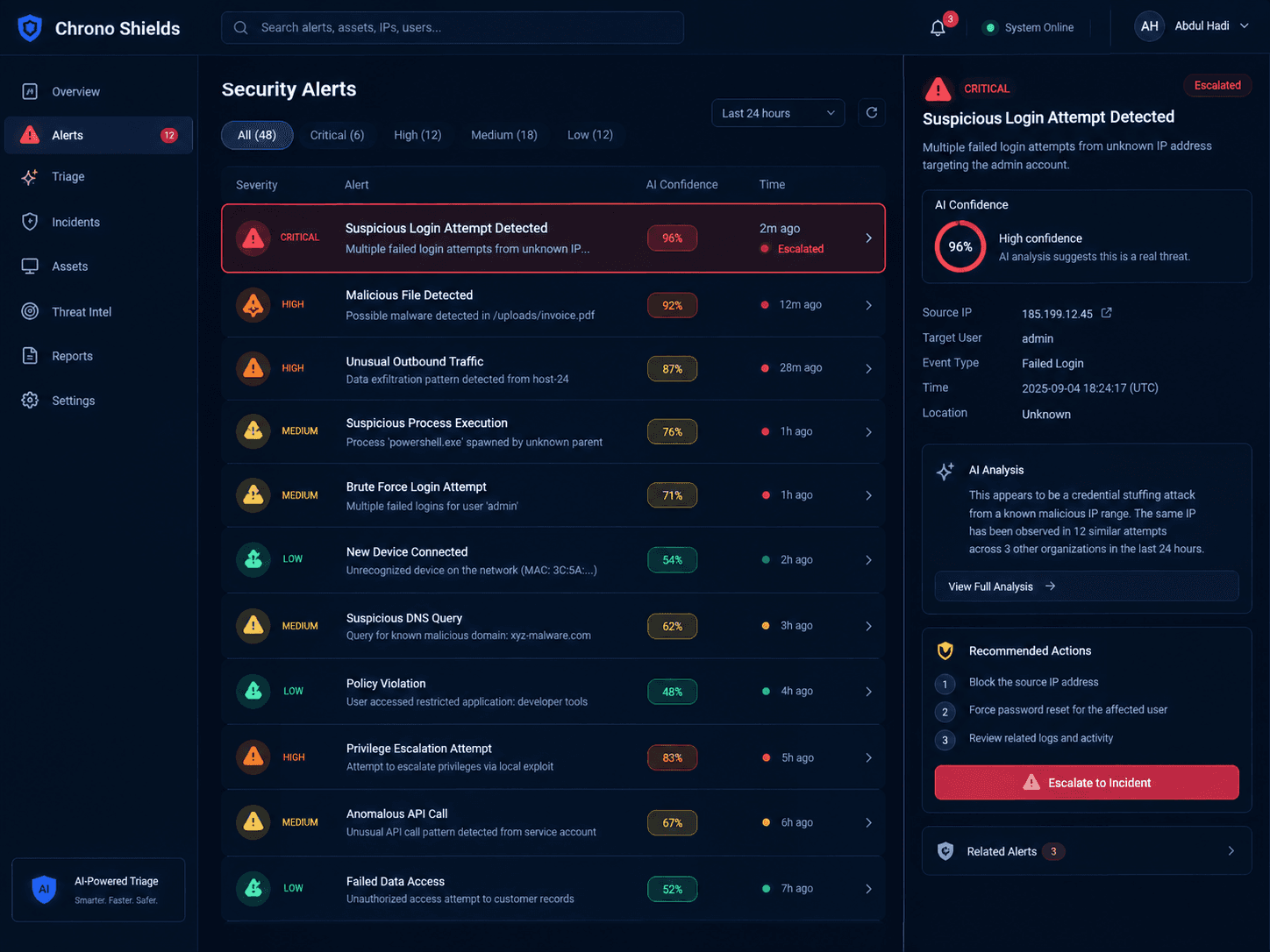Image resolution: width=1270 pixels, height=952 pixels.
Task: Switch to the Low (12) tab
Action: point(590,135)
